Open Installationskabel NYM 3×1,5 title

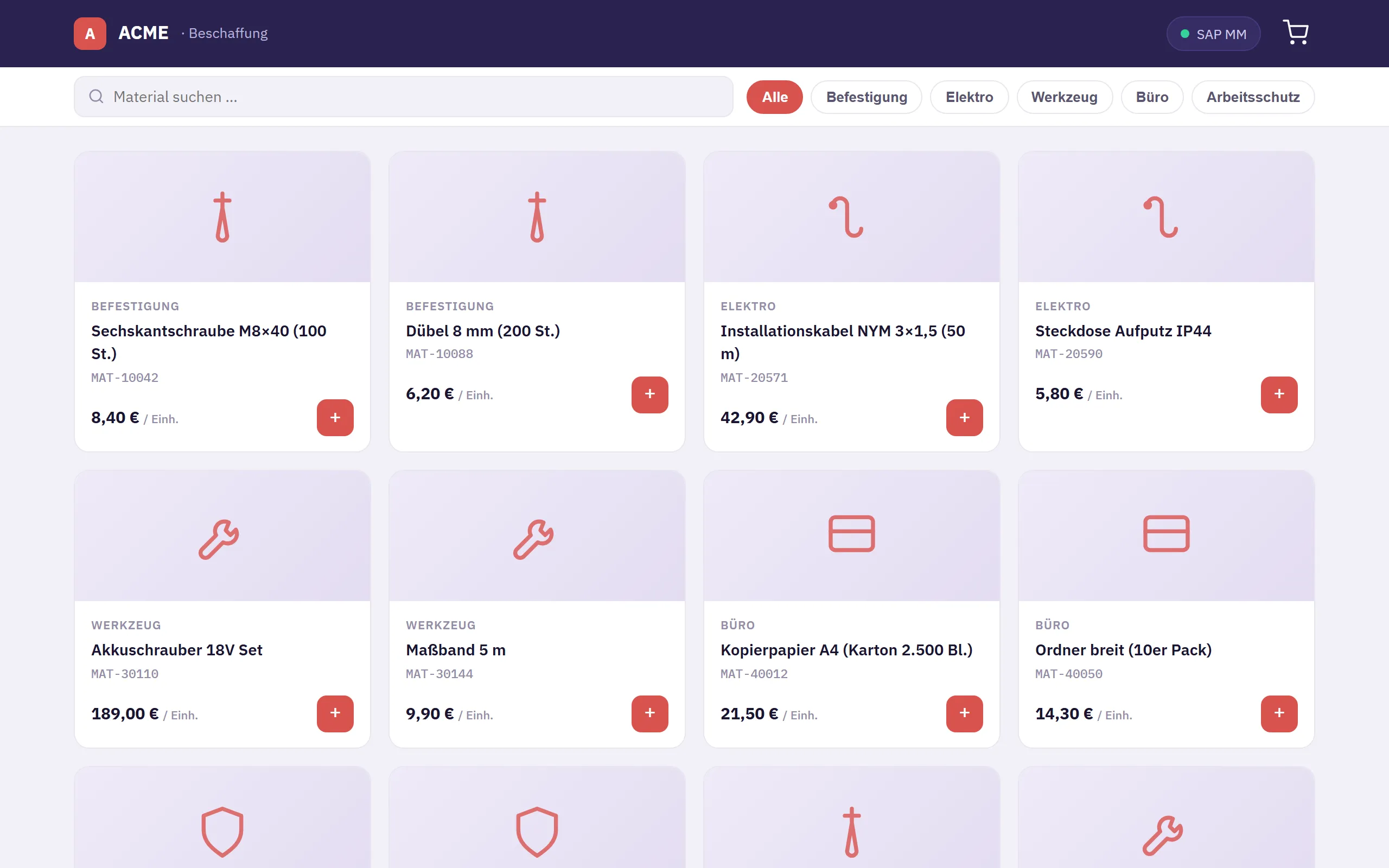click(843, 342)
